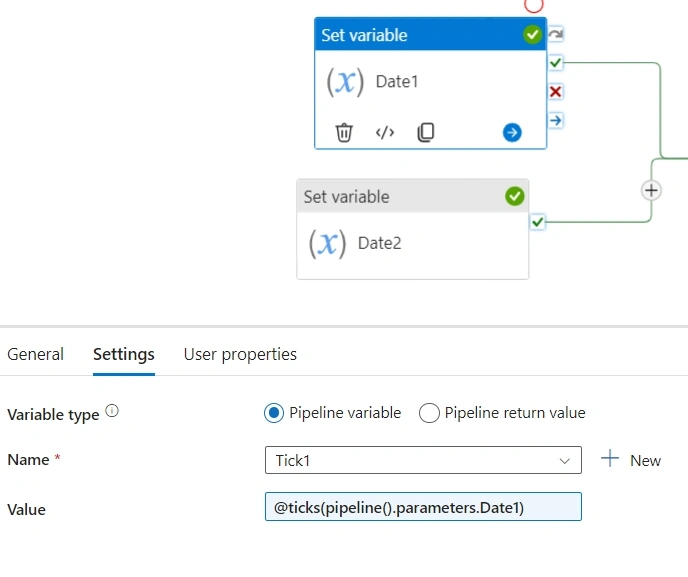Click the green check success connector on Date1

555,63
